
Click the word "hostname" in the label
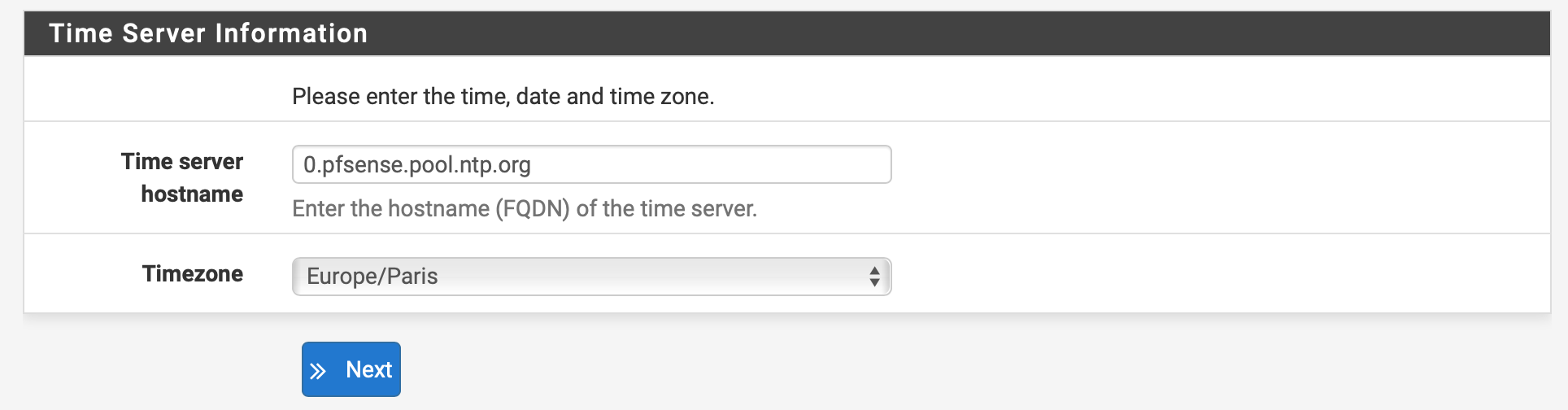(x=192, y=194)
